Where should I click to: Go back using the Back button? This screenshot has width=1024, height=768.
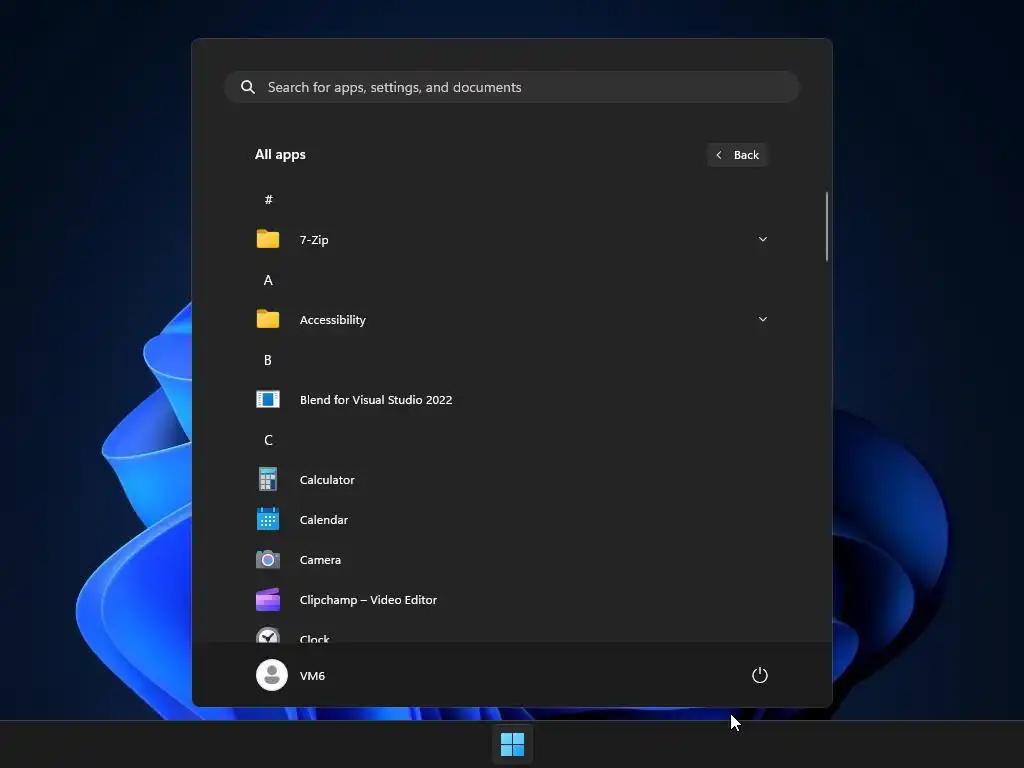coord(737,155)
